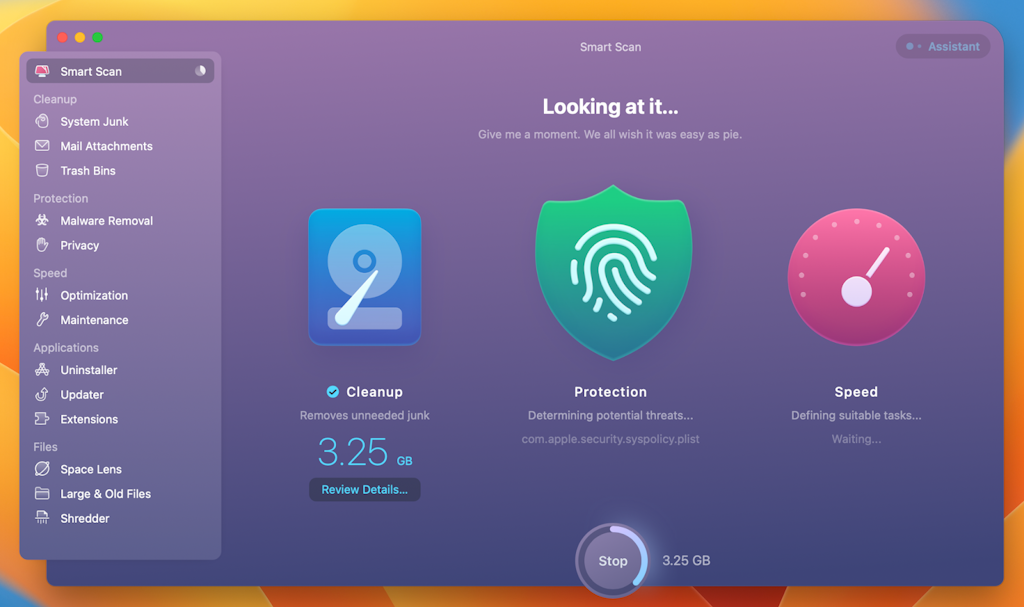Open Extensions via its puzzle icon

pyautogui.click(x=42, y=419)
